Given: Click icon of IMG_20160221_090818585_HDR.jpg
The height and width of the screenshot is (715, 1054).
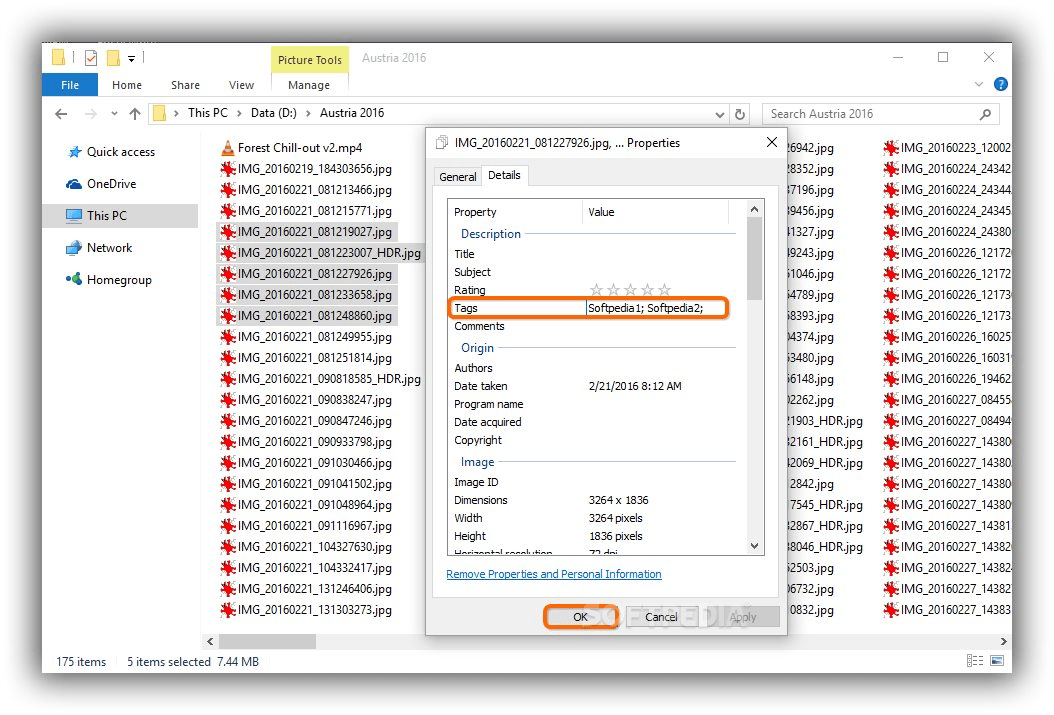Looking at the screenshot, I should [x=228, y=379].
